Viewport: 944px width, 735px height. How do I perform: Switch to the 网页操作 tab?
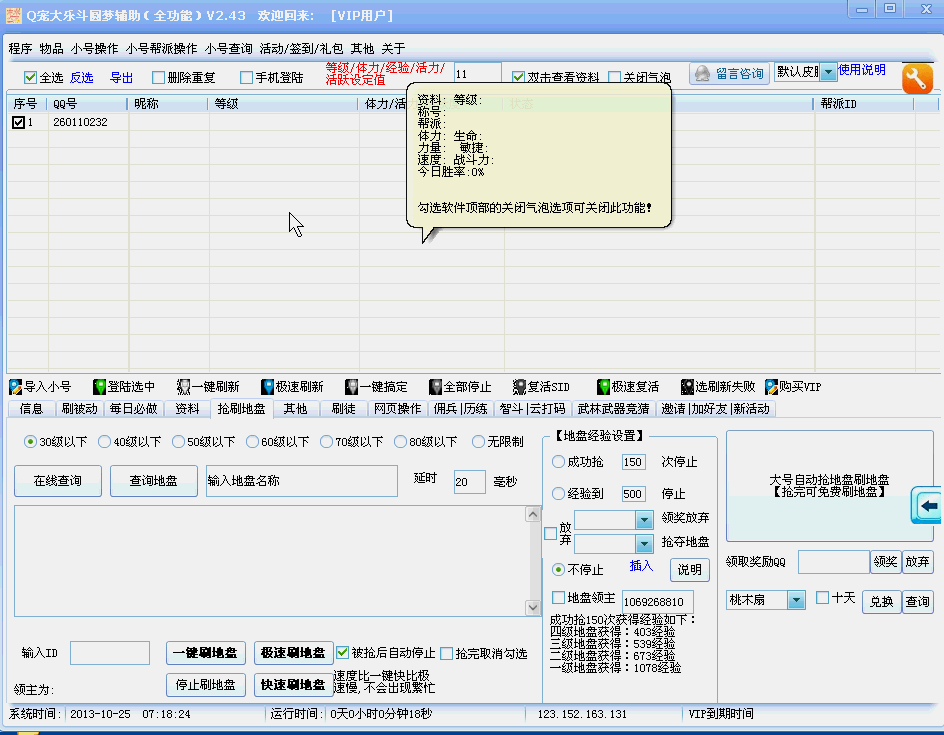tap(397, 409)
